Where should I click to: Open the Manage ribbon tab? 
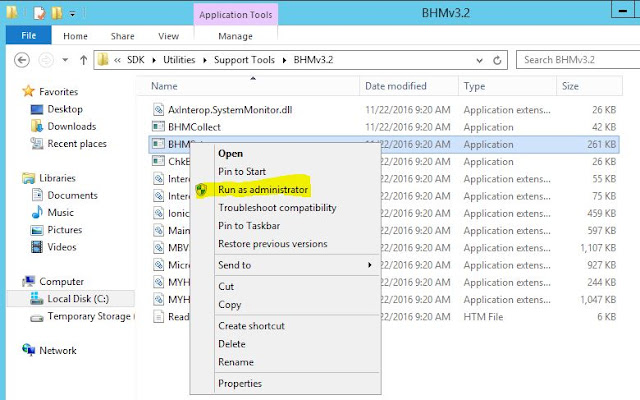236,36
